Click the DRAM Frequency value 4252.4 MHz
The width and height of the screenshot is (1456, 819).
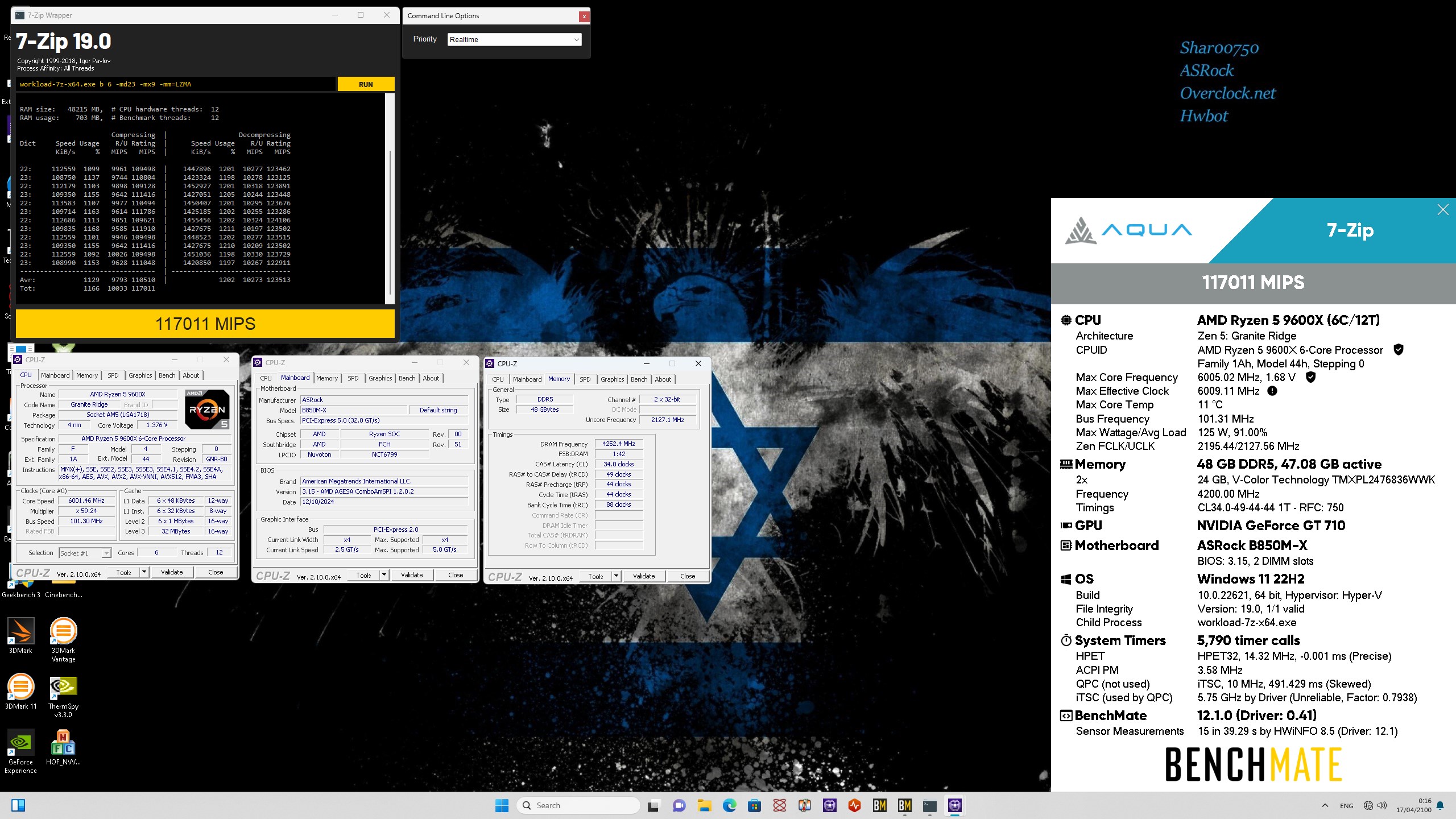(619, 444)
